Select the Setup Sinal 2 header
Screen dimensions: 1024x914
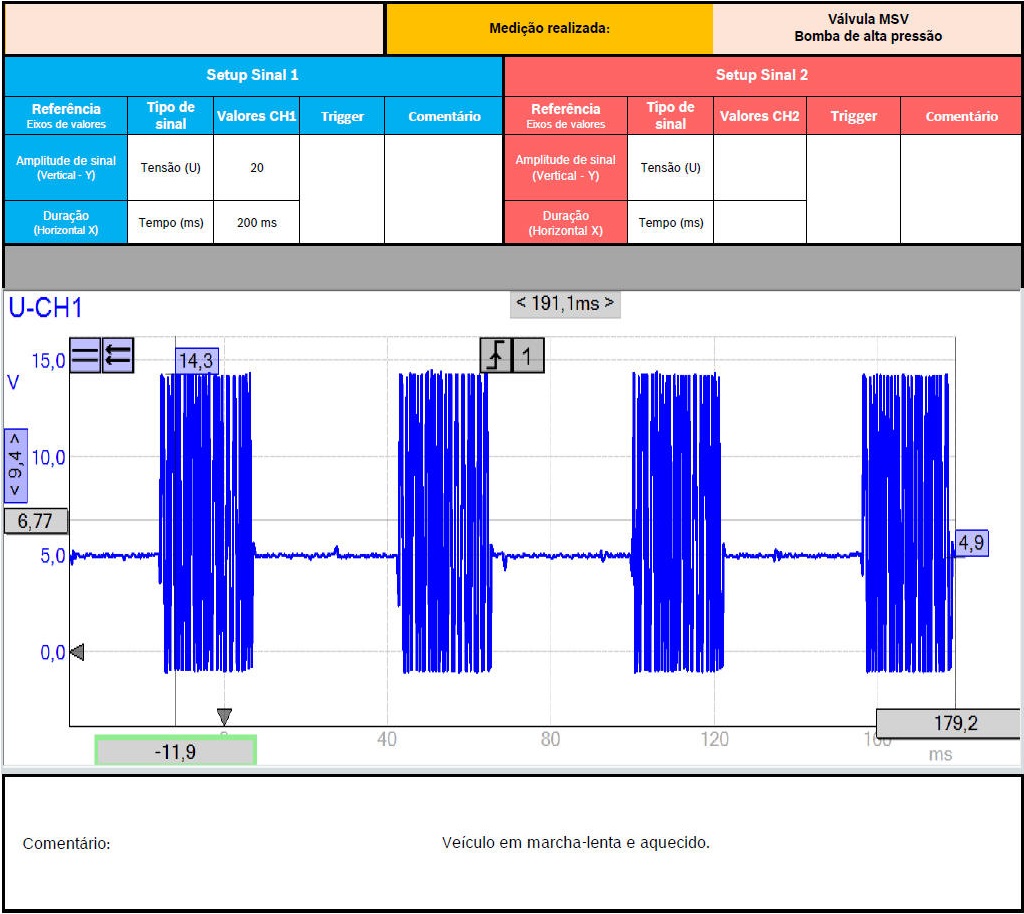[762, 75]
